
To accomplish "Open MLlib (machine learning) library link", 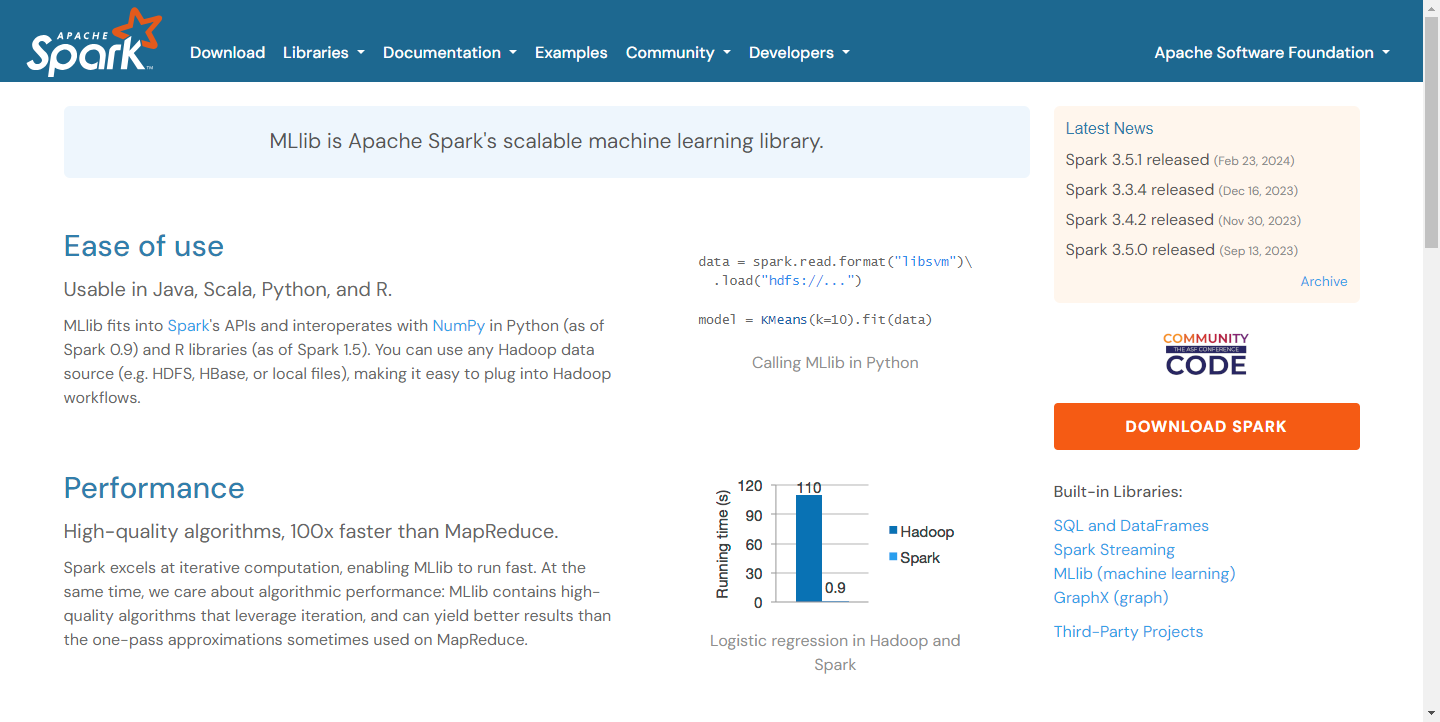I will point(1144,574).
